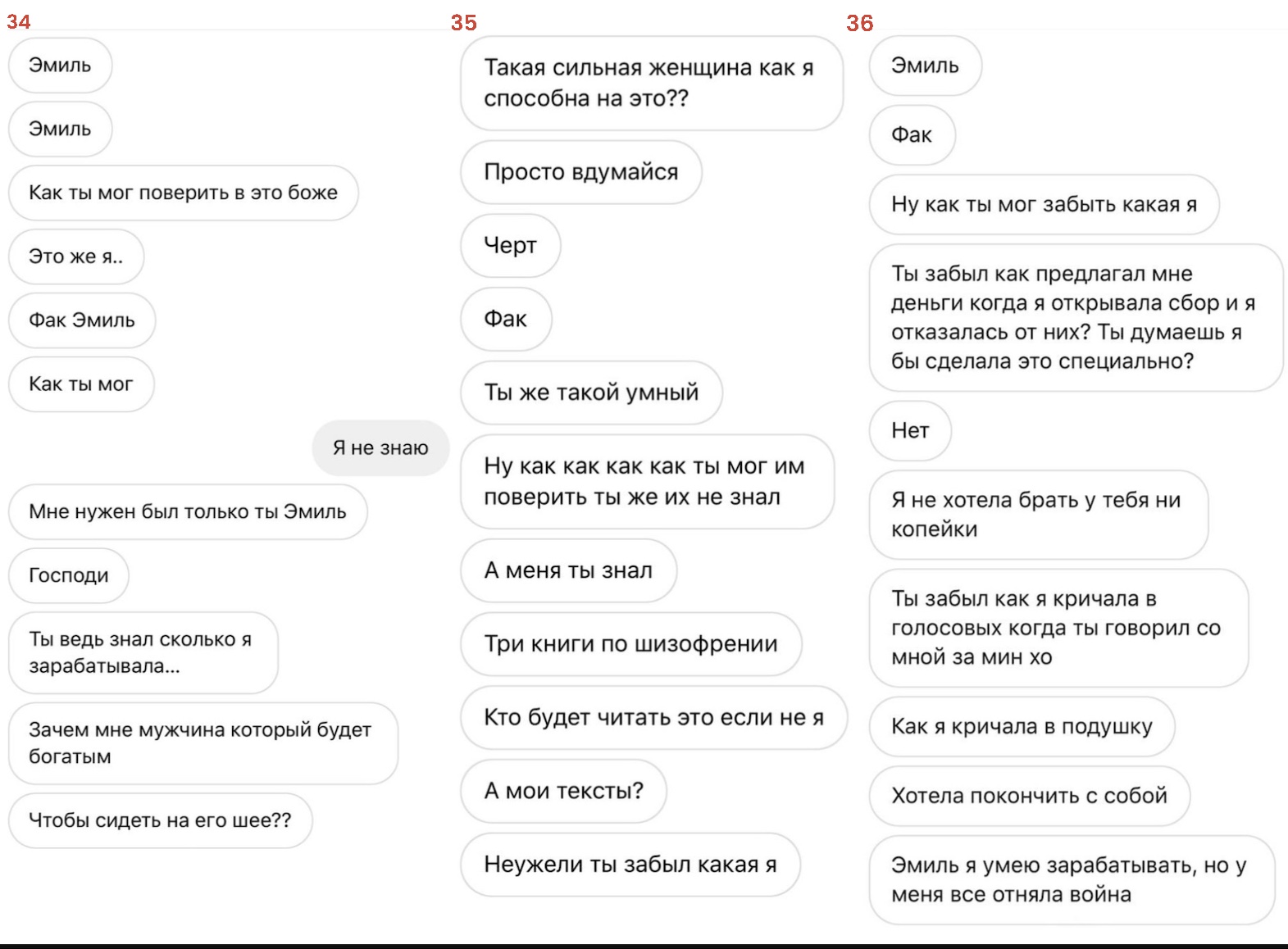Select the 'Ну как ты мог забыть какая я' message
Image resolution: width=1288 pixels, height=949 pixels.
[1045, 204]
